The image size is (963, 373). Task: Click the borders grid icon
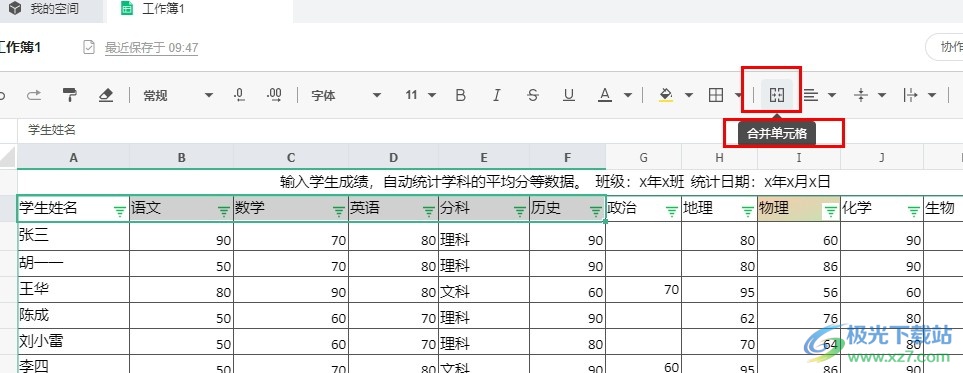(x=715, y=95)
